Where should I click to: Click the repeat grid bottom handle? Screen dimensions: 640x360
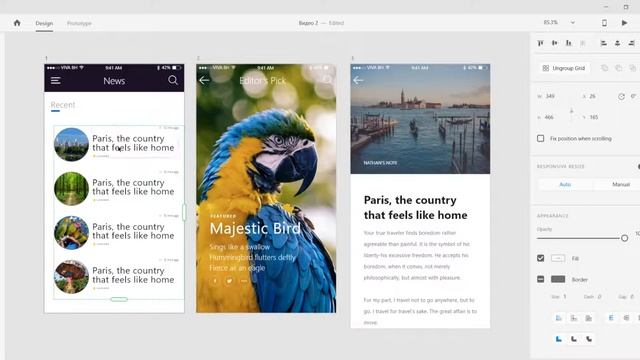(x=119, y=299)
